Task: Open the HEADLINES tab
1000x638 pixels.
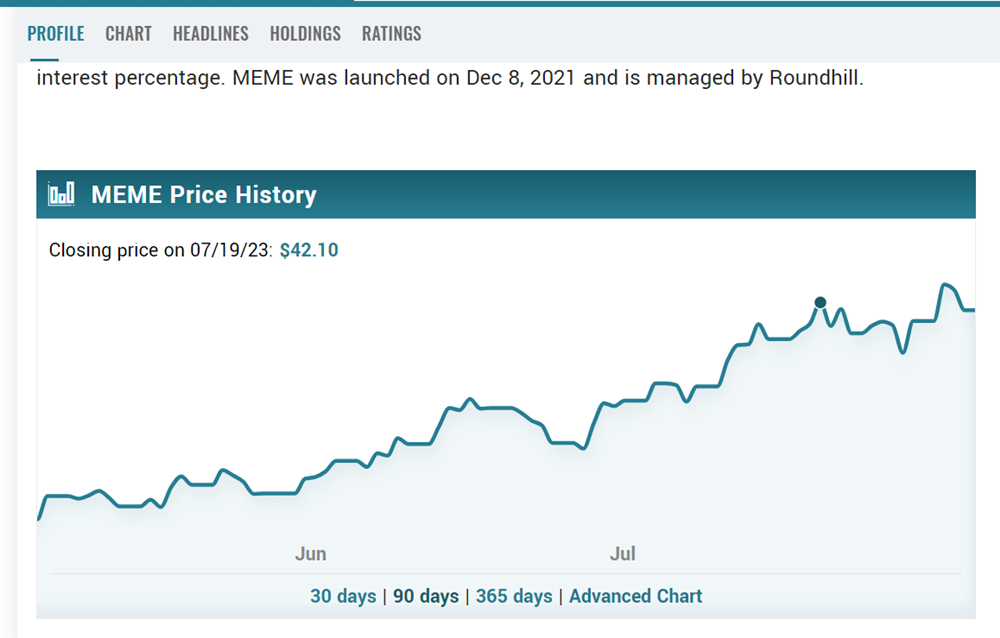Action: click(210, 33)
